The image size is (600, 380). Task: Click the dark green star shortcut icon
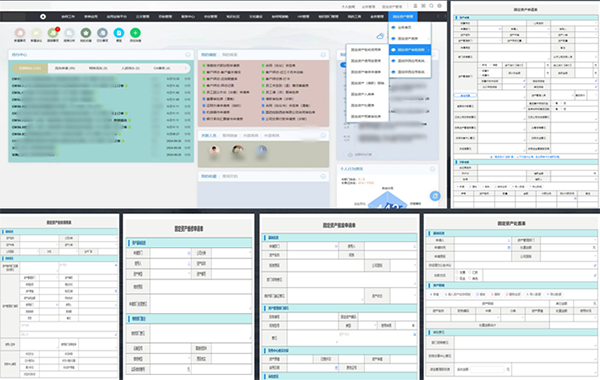click(x=86, y=33)
